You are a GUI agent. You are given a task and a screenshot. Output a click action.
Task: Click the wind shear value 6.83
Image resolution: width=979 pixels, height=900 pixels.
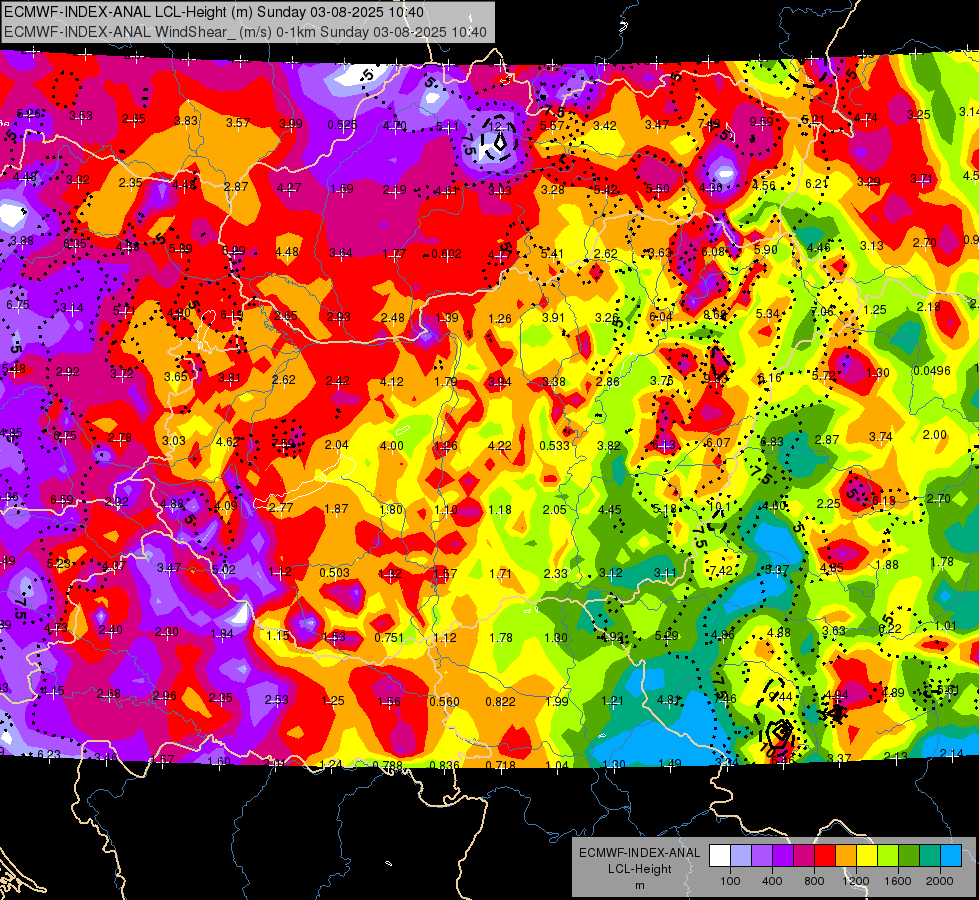772,442
